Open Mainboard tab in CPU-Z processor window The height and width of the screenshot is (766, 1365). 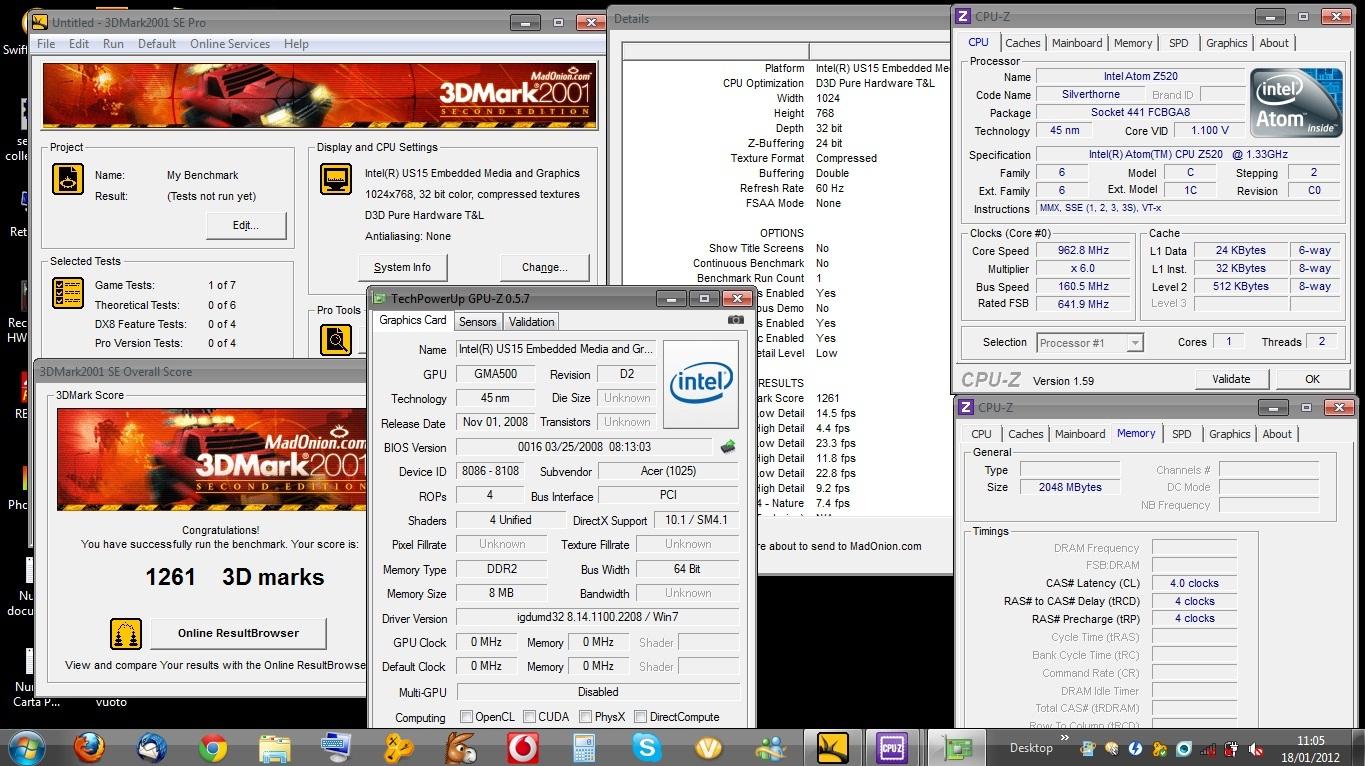[x=1077, y=43]
